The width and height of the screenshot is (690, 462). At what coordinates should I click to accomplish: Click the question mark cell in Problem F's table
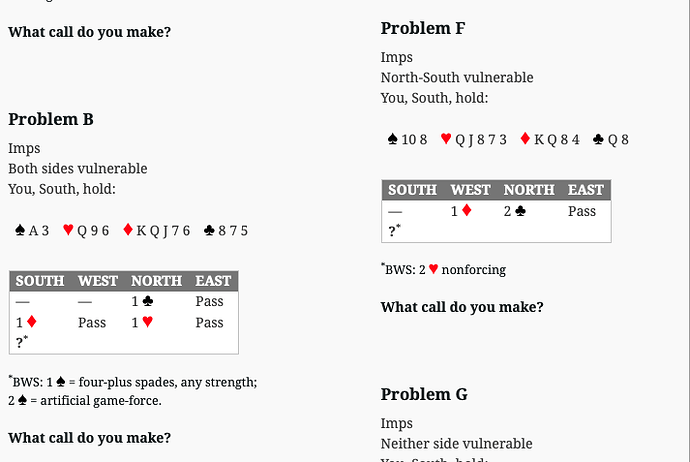(394, 231)
